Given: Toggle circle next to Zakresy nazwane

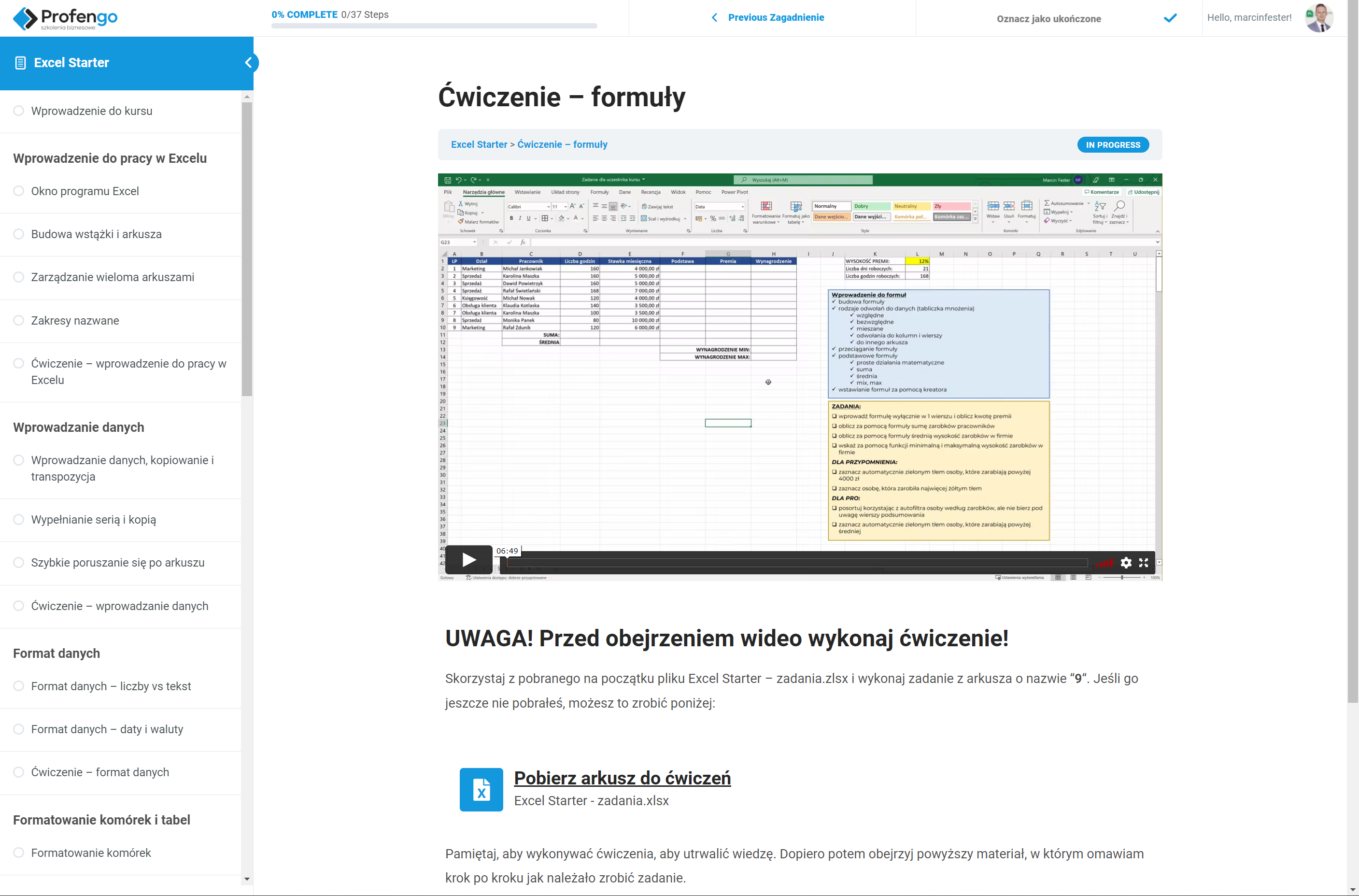Looking at the screenshot, I should point(19,320).
